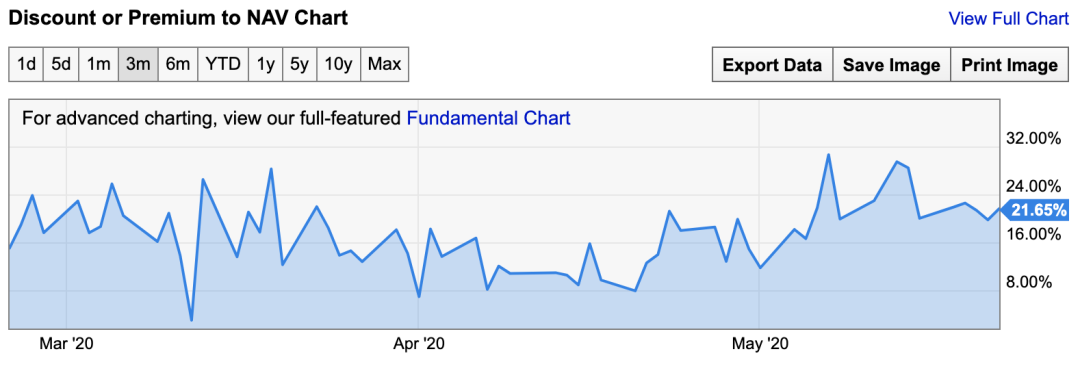Screen dimensions: 1080x371
Task: Select the Max time range
Action: tap(384, 65)
